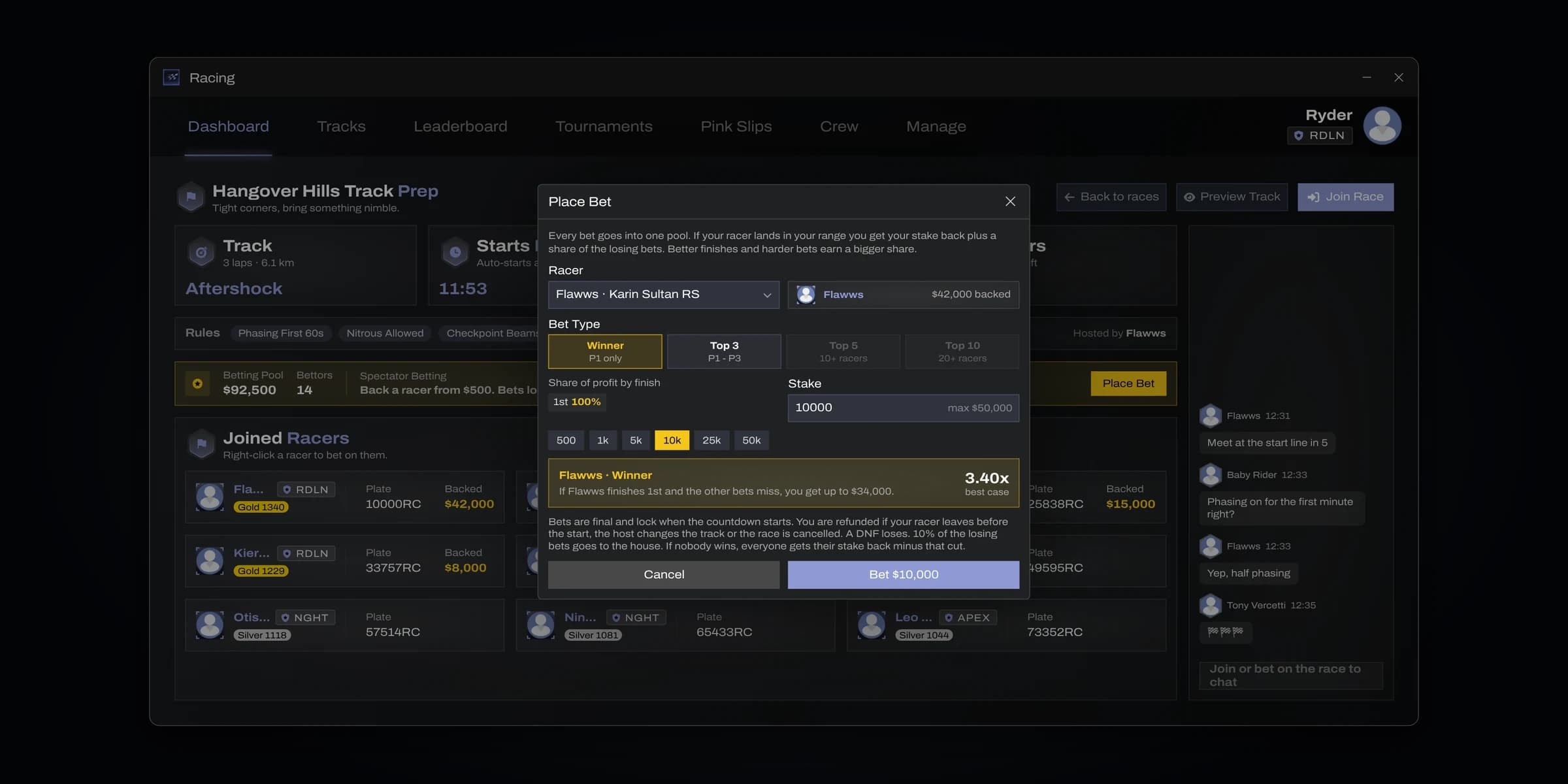Select the Top 3 bet type
Viewport: 1568px width, 784px height.
coord(724,351)
